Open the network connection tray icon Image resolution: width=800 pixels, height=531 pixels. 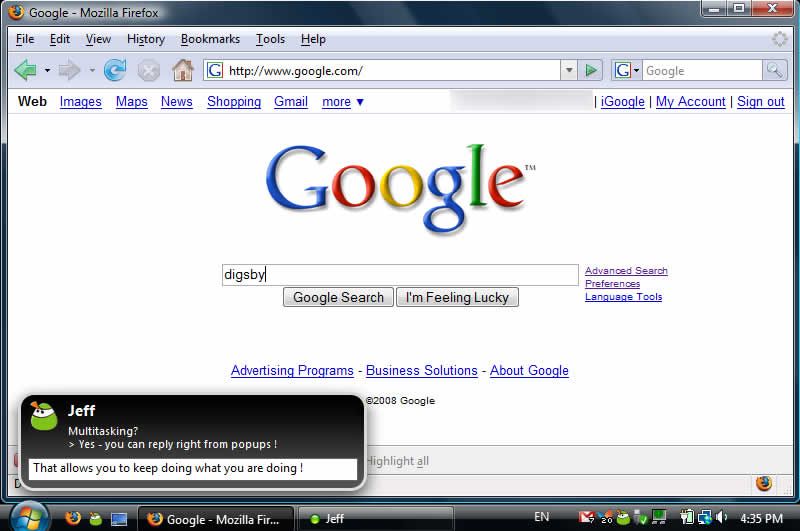tap(705, 517)
